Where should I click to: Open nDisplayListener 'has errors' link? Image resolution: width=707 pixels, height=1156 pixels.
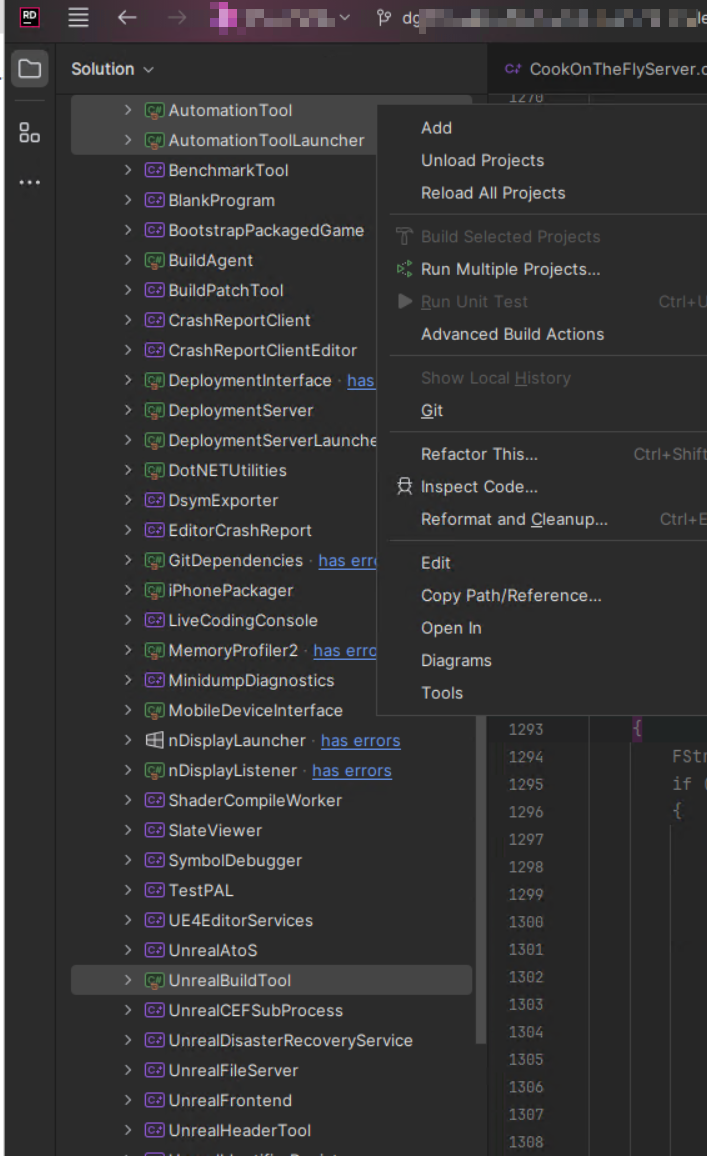click(352, 770)
